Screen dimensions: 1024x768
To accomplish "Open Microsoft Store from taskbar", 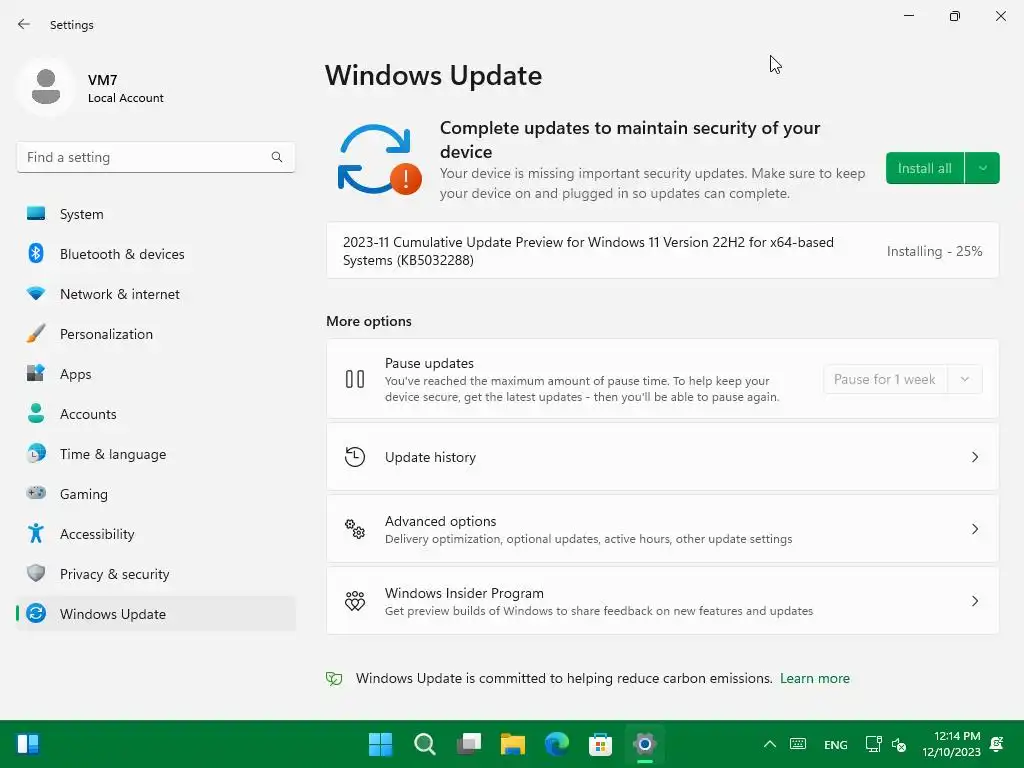I will coord(600,744).
